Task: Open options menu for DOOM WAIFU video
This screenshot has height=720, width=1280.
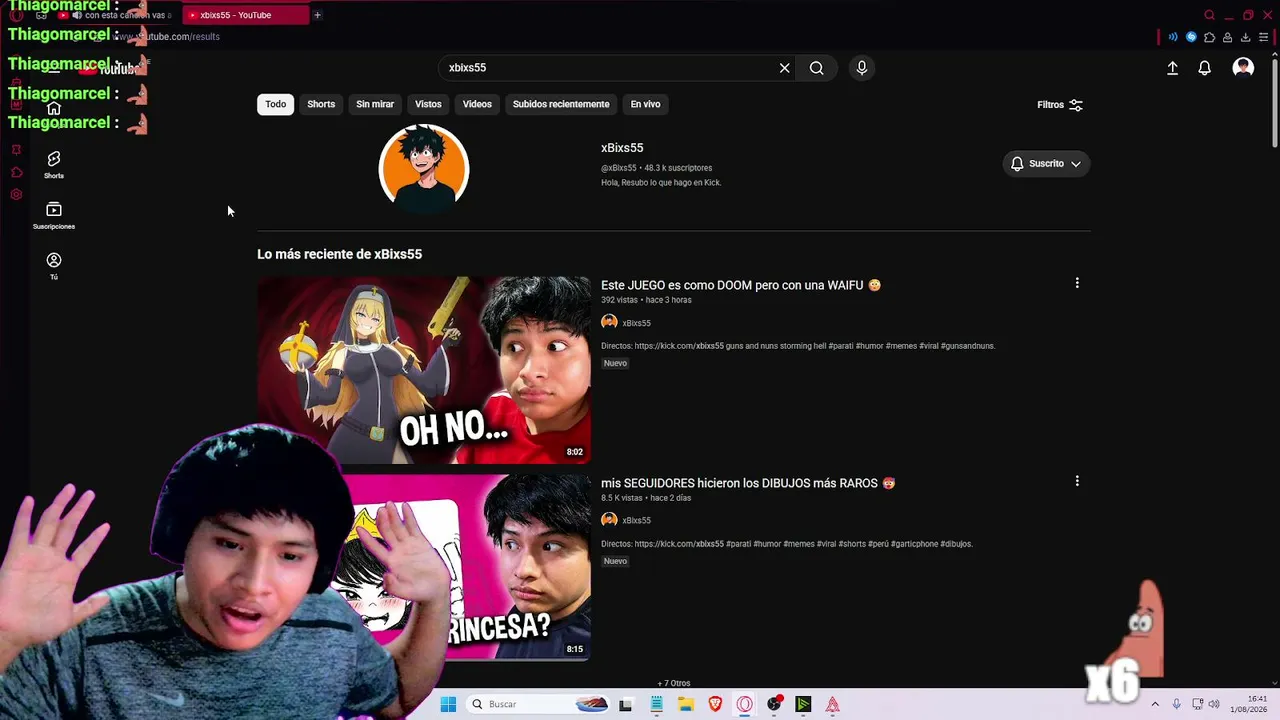Action: tap(1077, 283)
